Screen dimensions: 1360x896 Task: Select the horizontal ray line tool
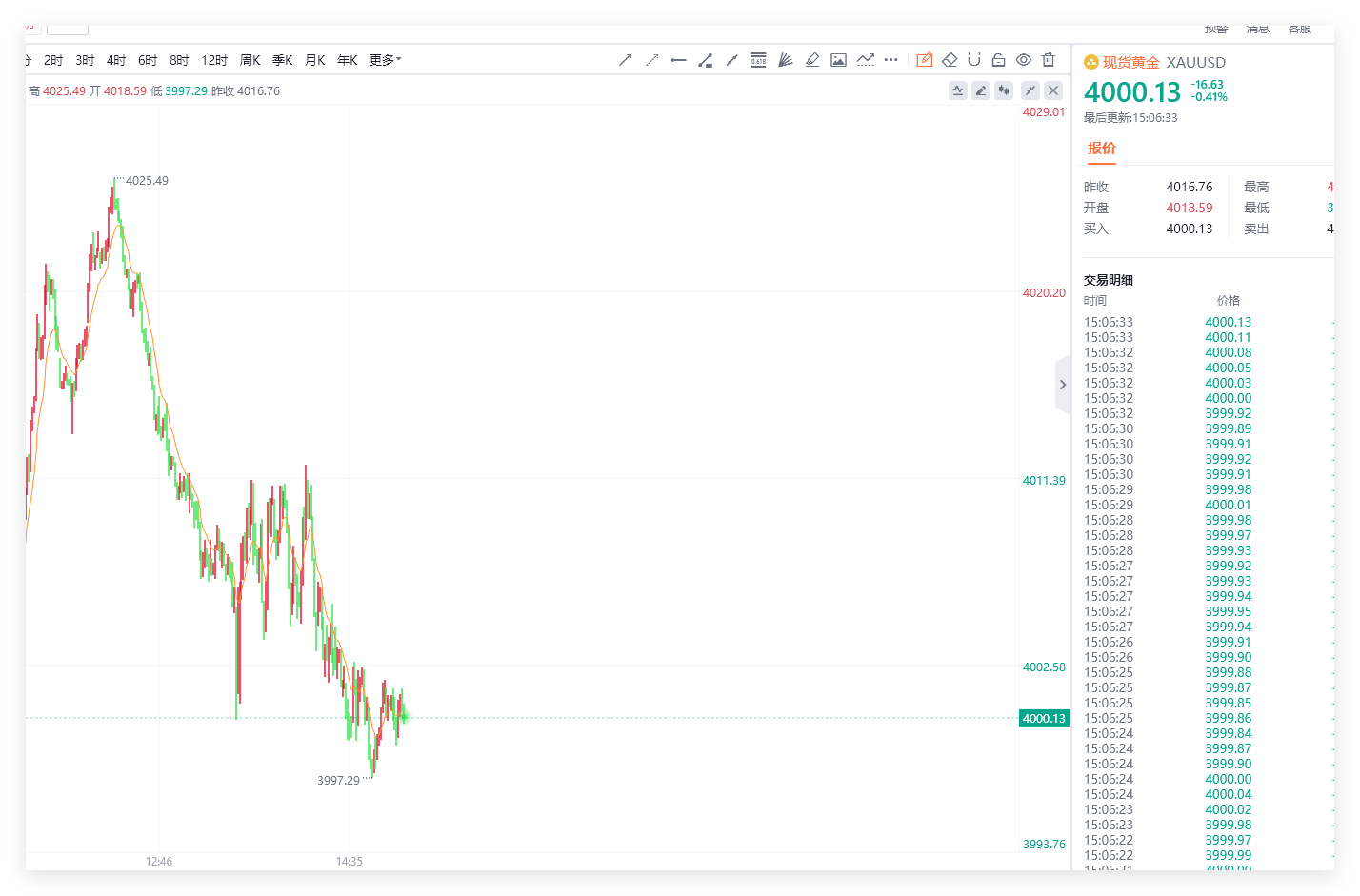click(678, 60)
